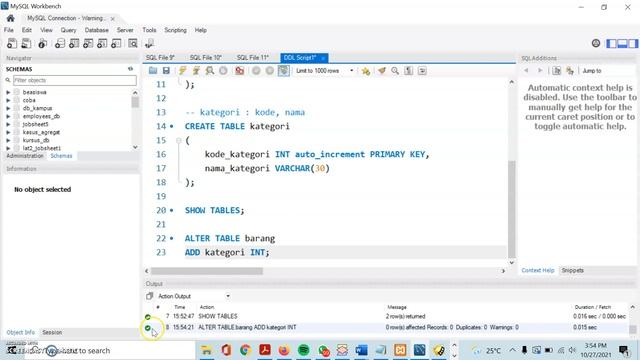This screenshot has width=640, height=360.
Task: Open the Scripting menu
Action: [x=176, y=30]
